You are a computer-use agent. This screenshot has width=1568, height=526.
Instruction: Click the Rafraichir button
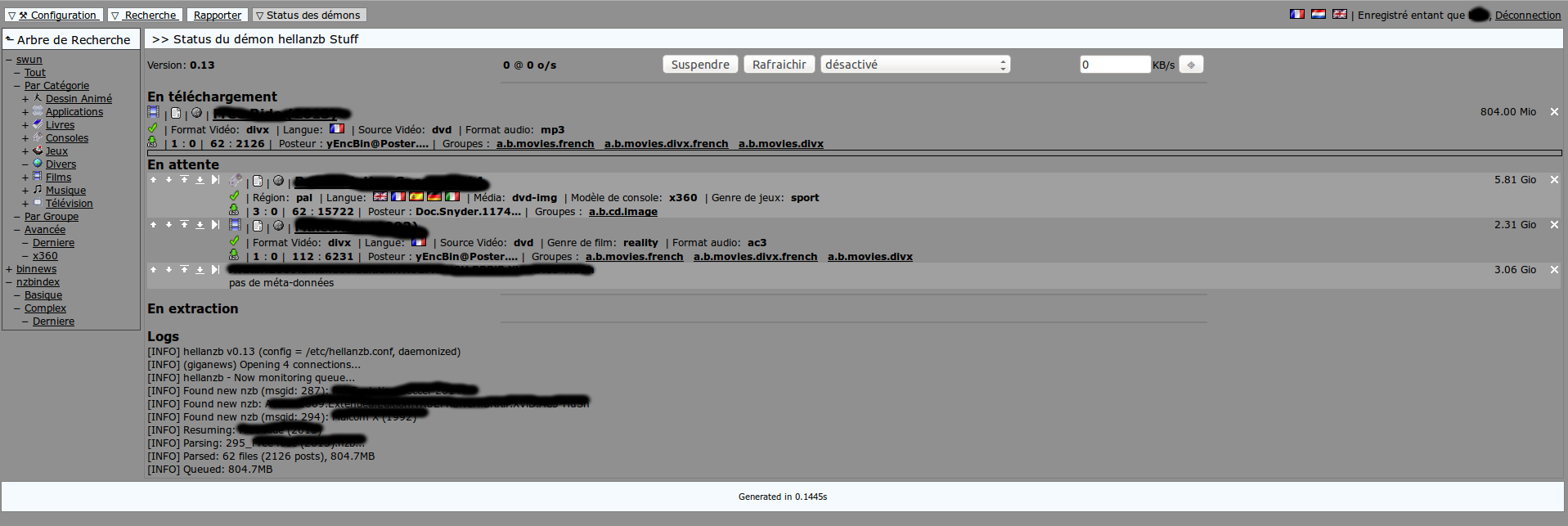(780, 65)
